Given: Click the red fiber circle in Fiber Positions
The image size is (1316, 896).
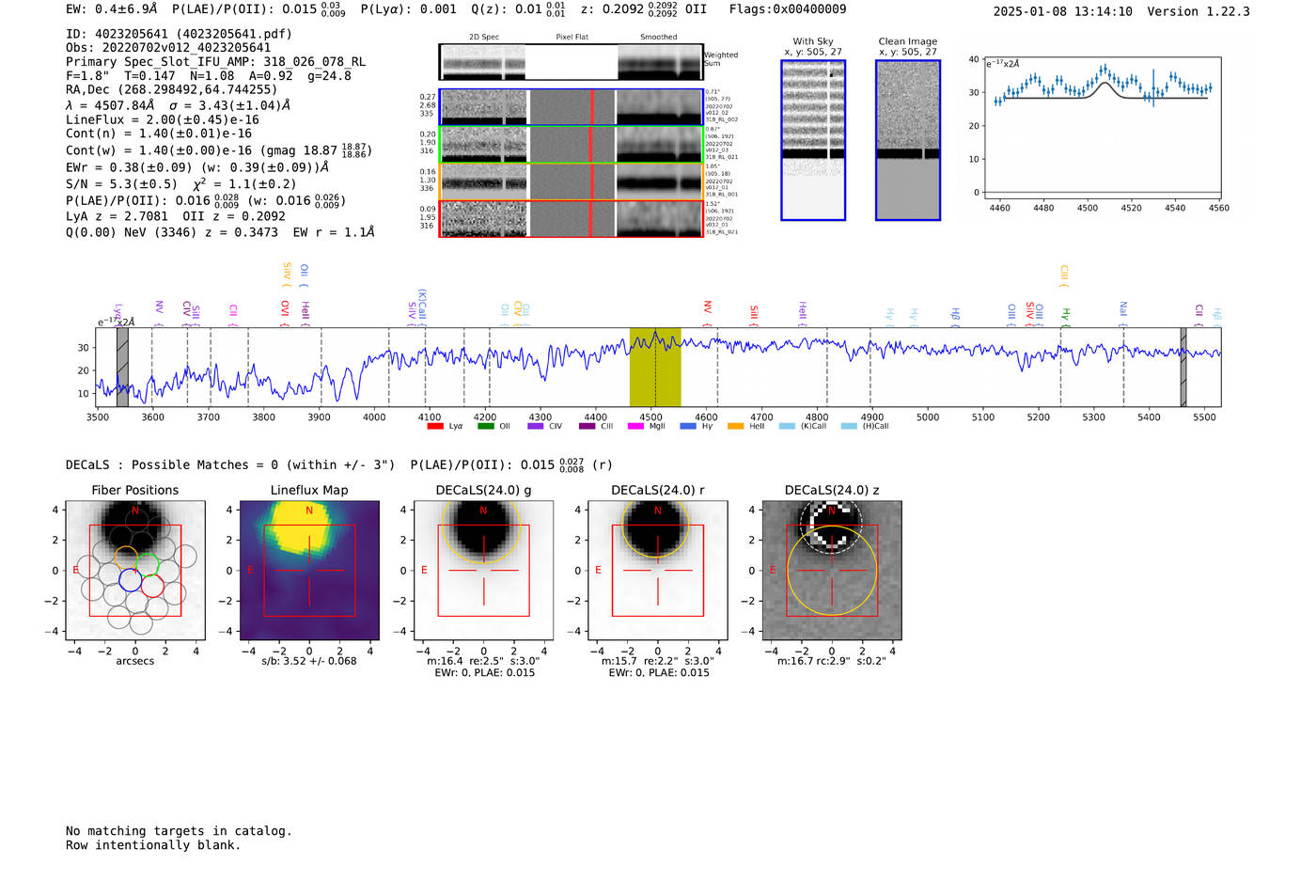Looking at the screenshot, I should 152,588.
